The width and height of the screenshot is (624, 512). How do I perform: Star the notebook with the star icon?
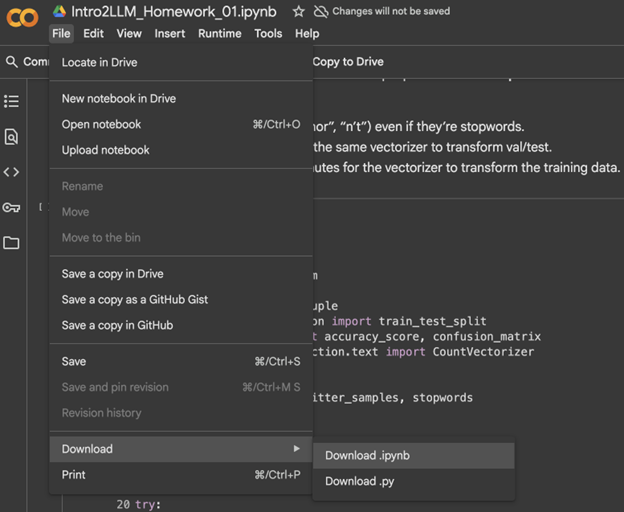(298, 12)
